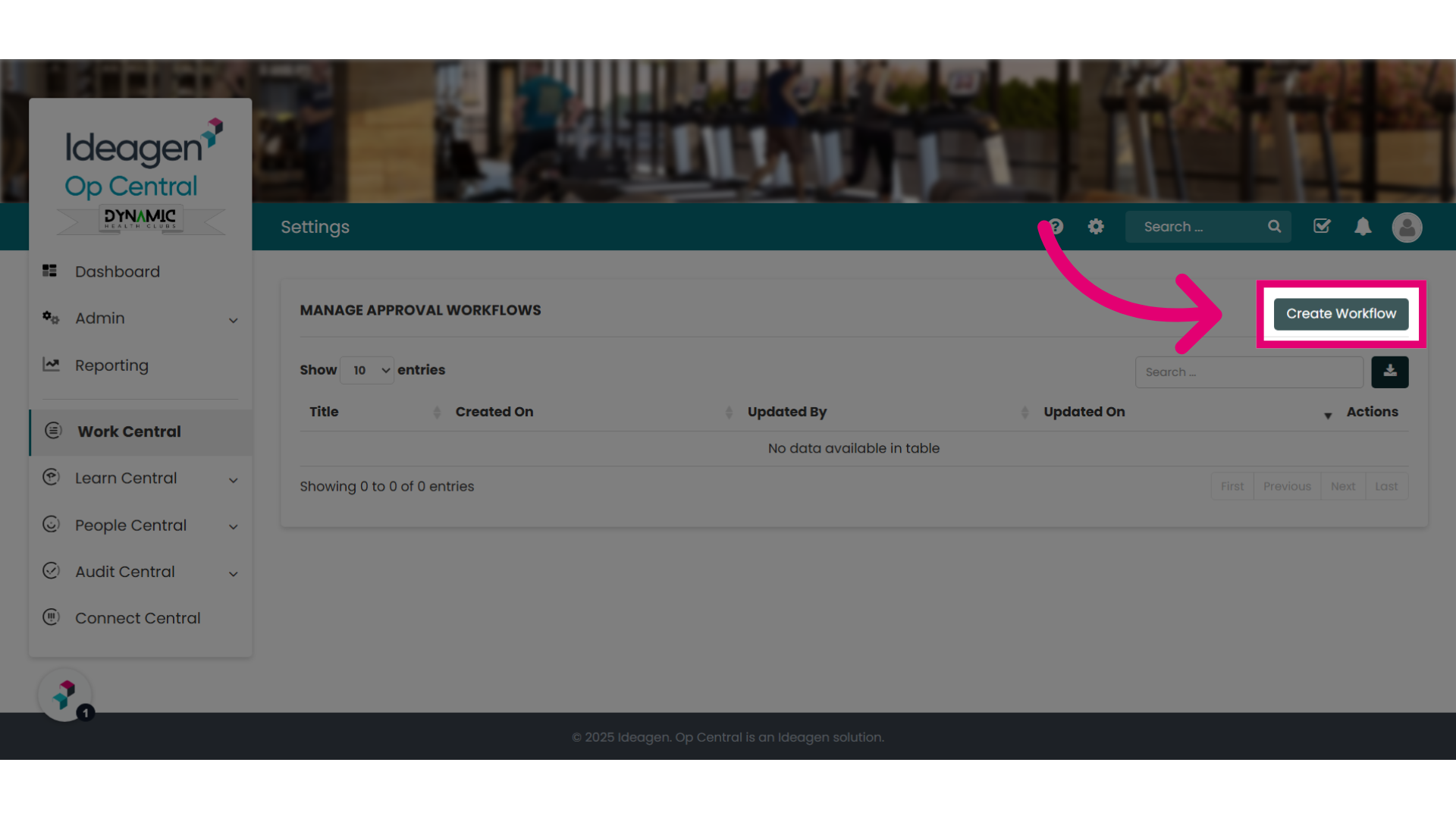
Task: Go to Previous page of table
Action: tap(1287, 486)
